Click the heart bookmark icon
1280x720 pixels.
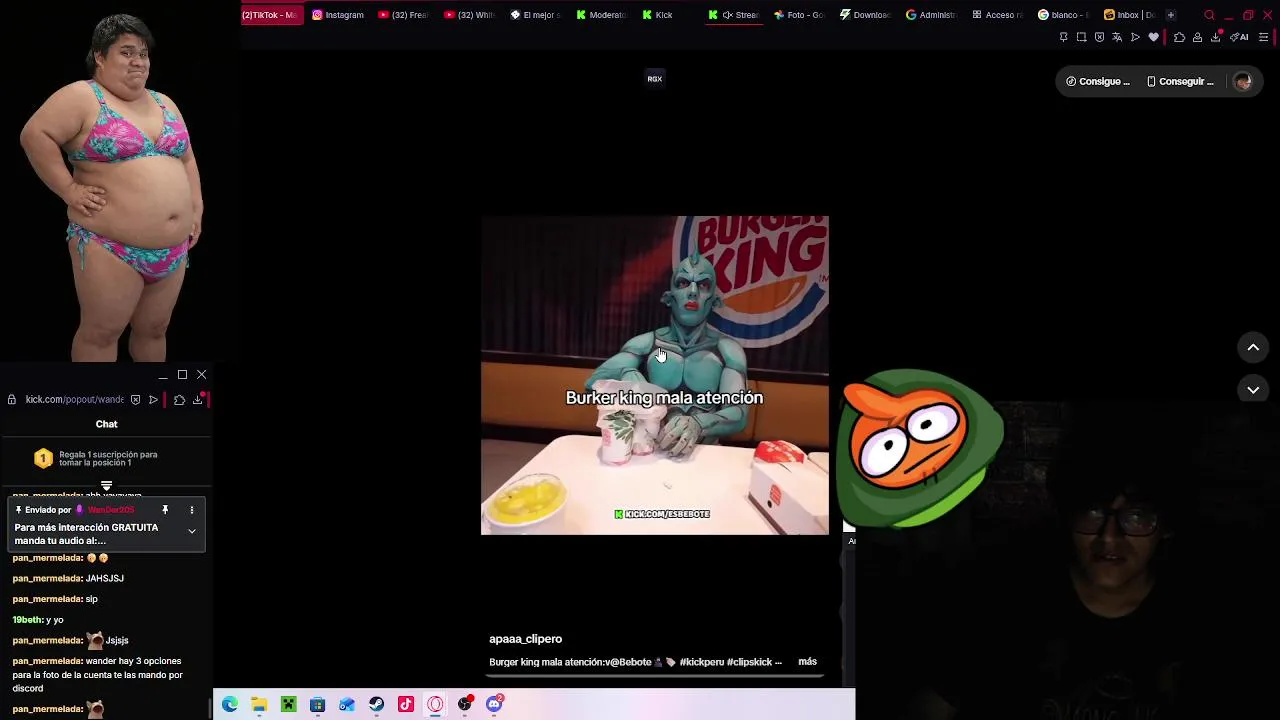click(x=1153, y=37)
